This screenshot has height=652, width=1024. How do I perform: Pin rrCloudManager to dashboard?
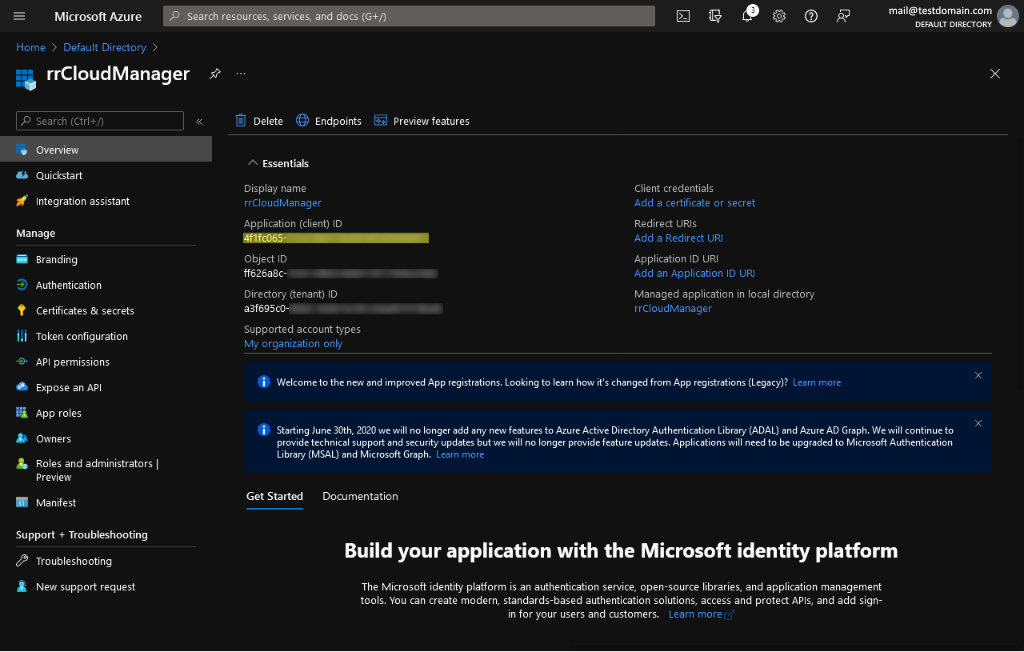(215, 74)
